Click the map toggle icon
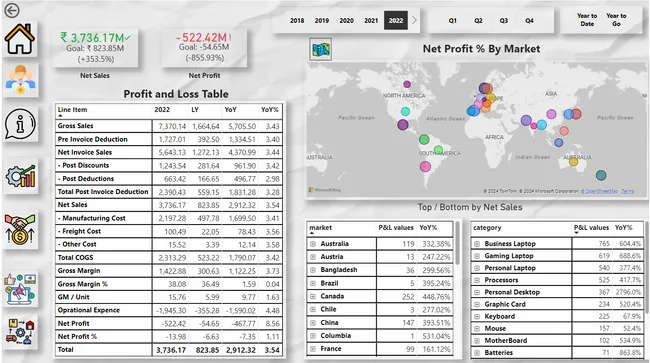This screenshot has width=650, height=363. coord(320,50)
